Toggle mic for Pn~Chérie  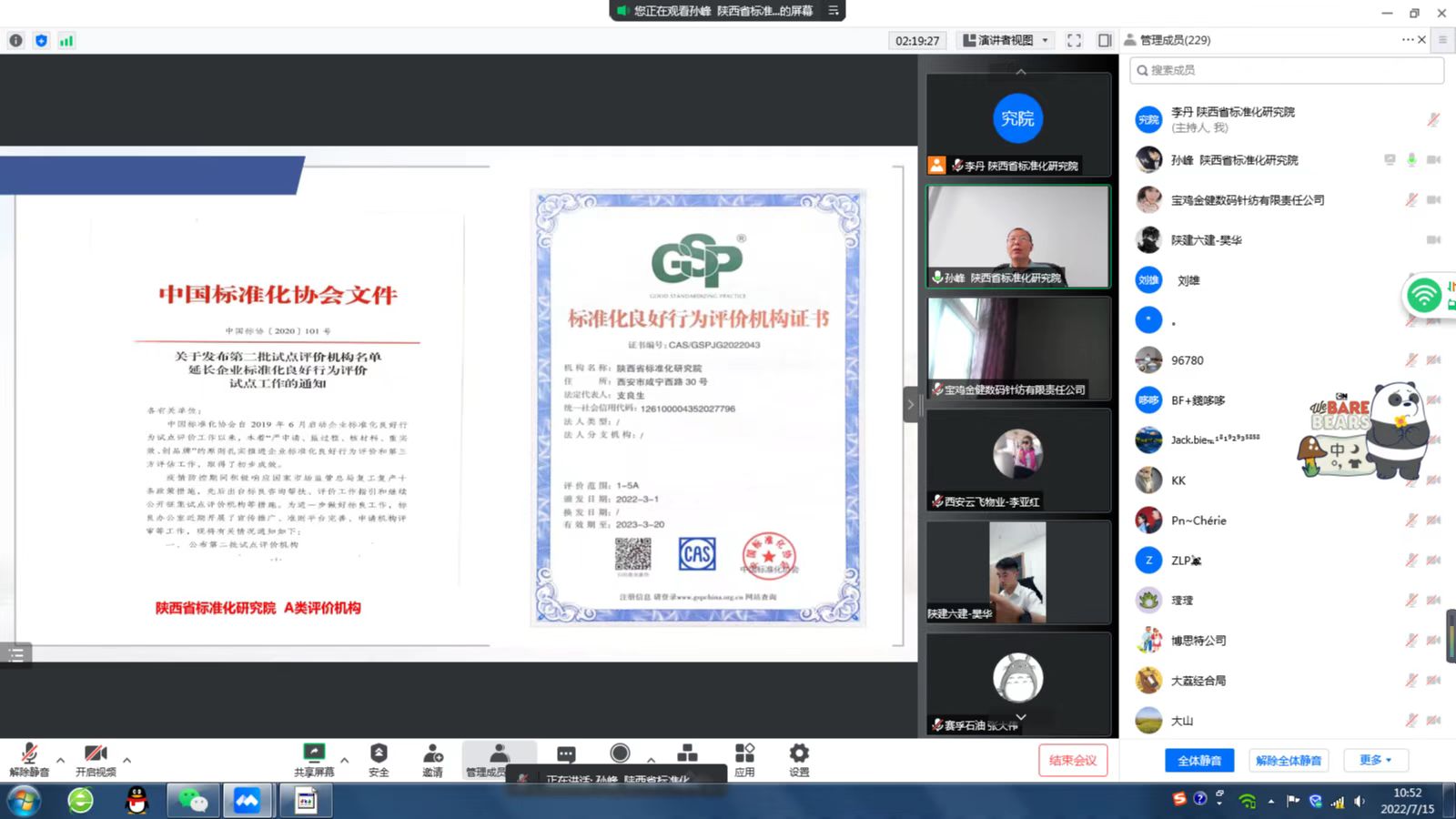point(1411,521)
